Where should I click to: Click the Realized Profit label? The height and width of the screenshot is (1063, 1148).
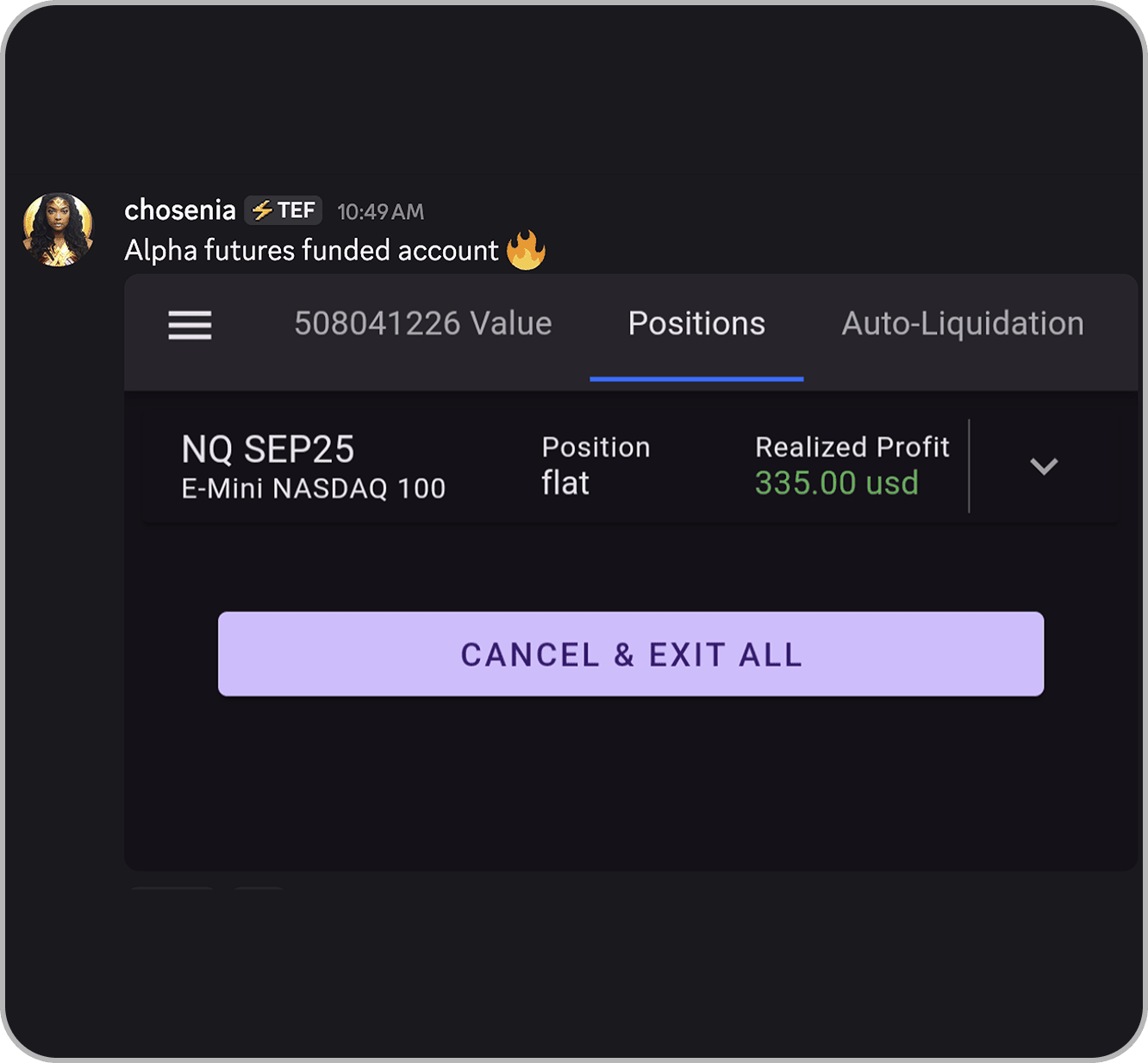point(852,447)
